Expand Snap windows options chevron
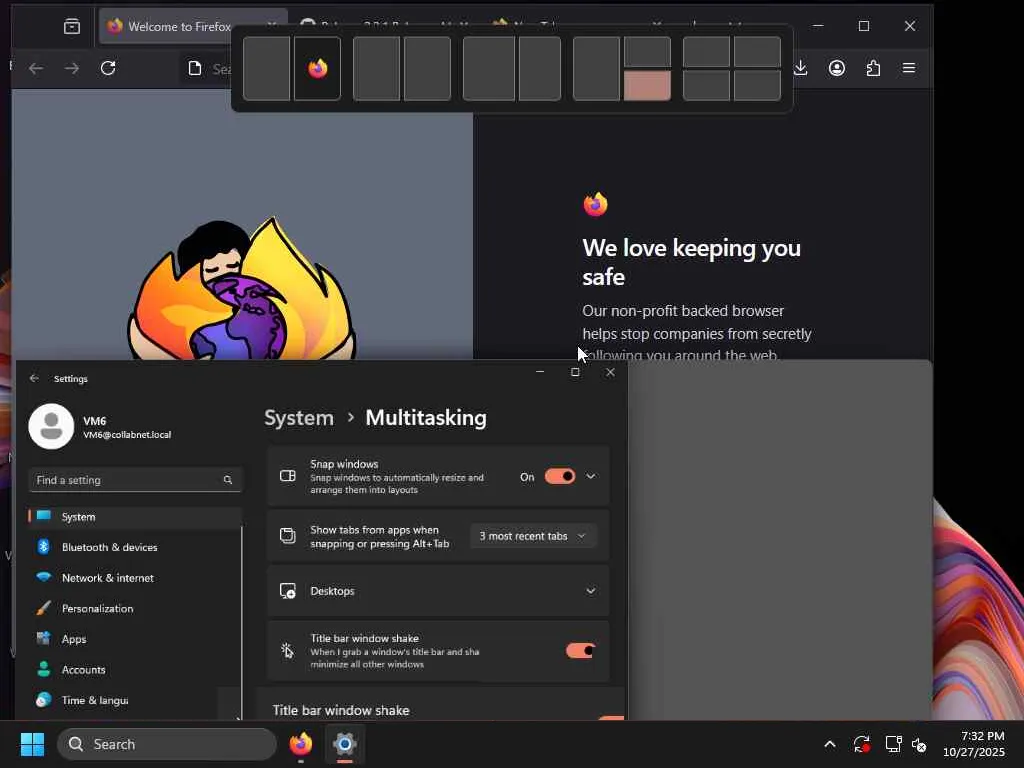This screenshot has width=1024, height=768. pos(590,477)
